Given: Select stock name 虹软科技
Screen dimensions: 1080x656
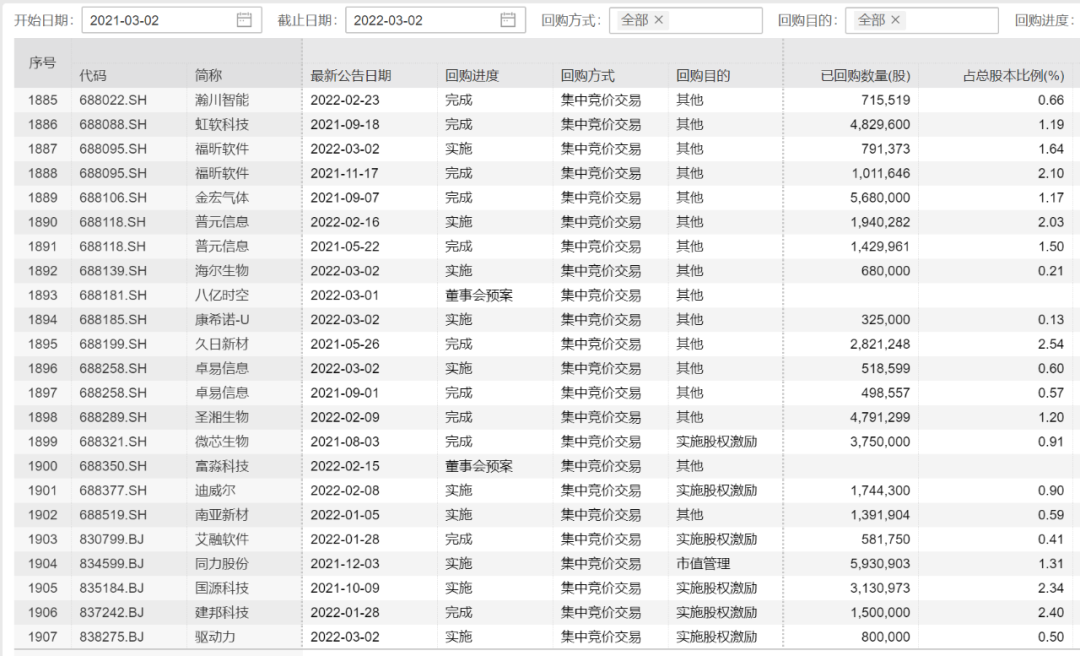Looking at the screenshot, I should [x=222, y=125].
